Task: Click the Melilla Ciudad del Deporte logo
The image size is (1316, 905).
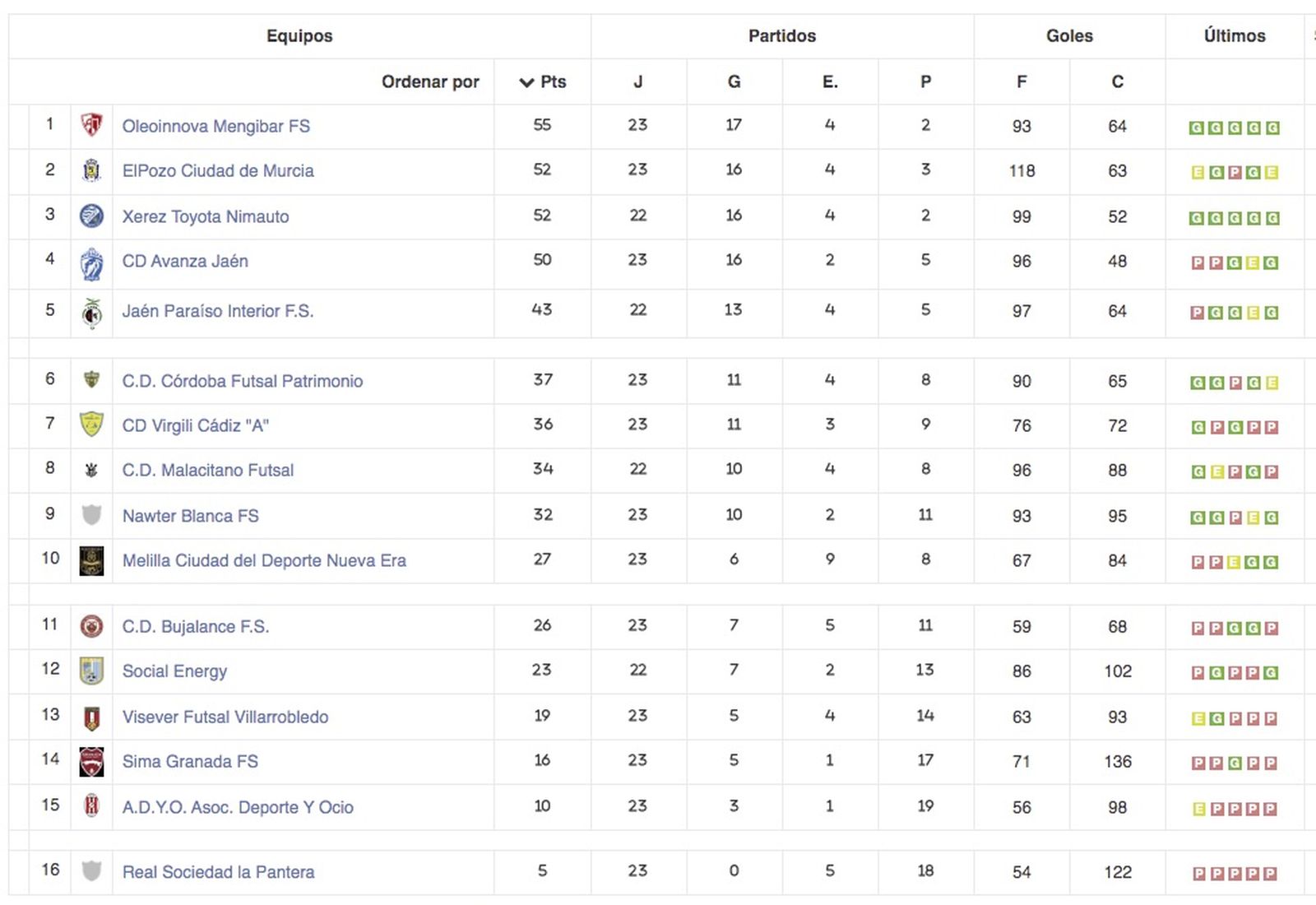Action: (x=91, y=561)
